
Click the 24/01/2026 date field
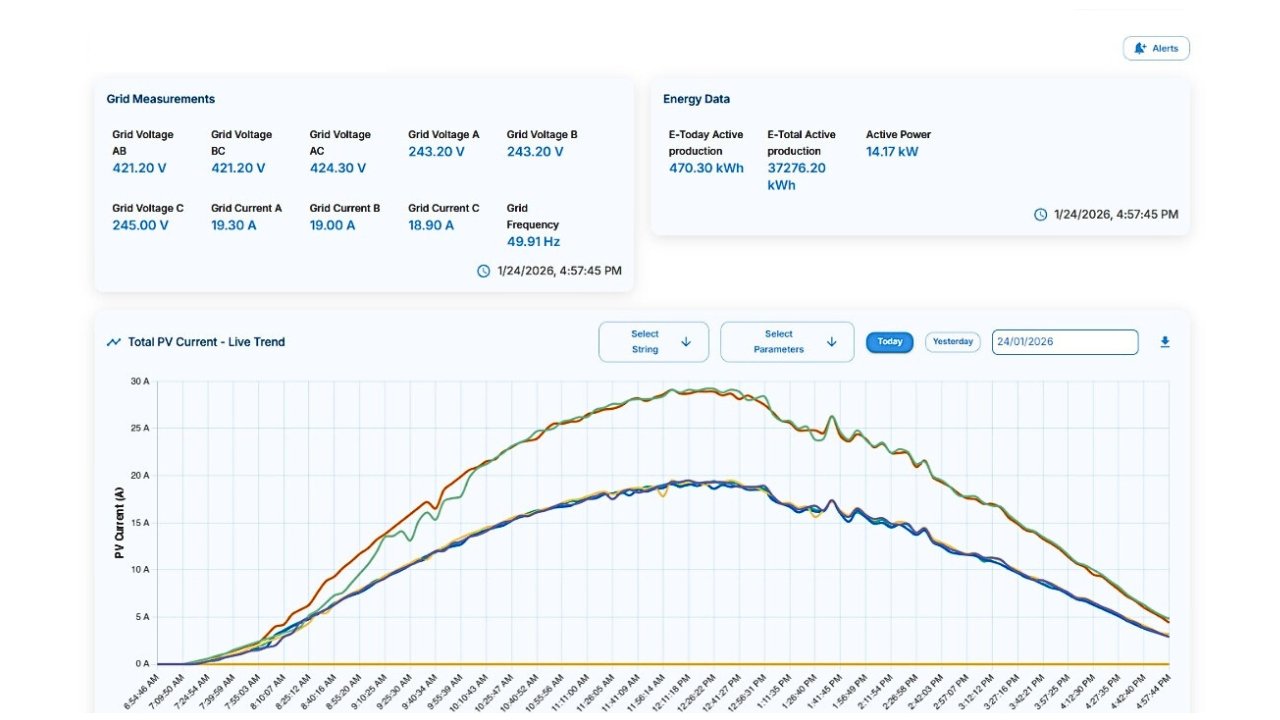tap(1064, 342)
